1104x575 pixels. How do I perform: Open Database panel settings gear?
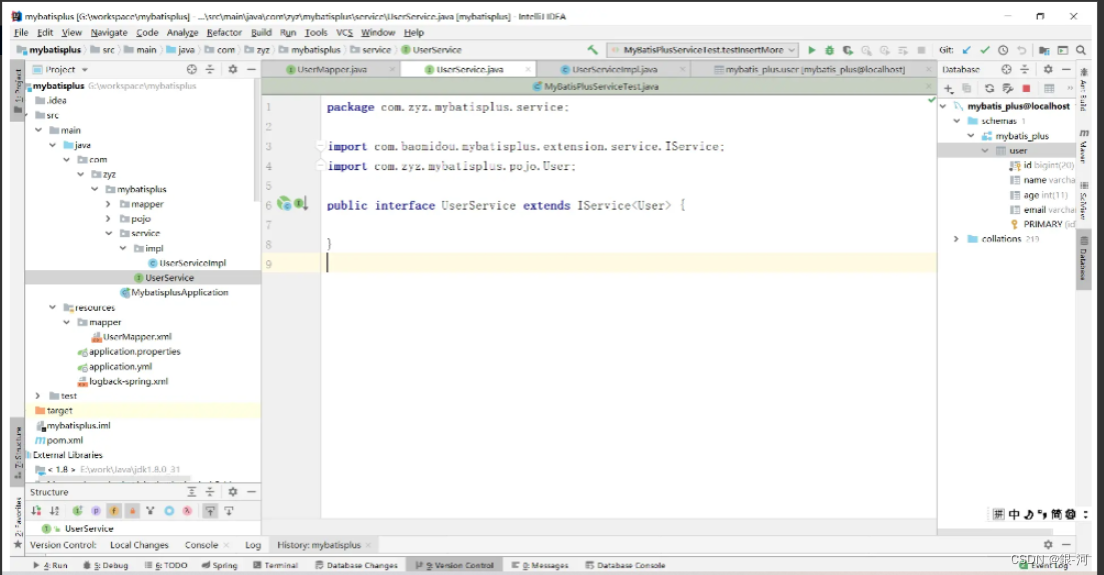click(1048, 69)
